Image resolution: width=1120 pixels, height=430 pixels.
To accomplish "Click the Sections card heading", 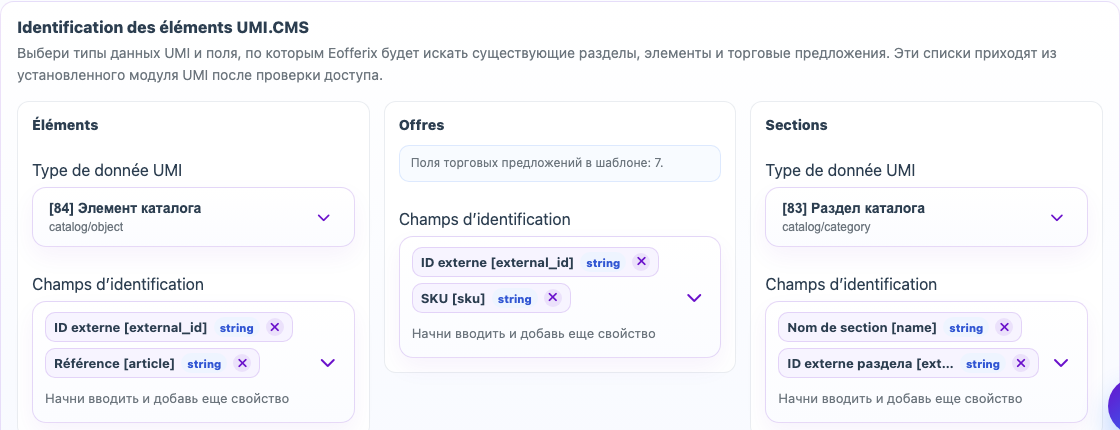I will point(796,125).
